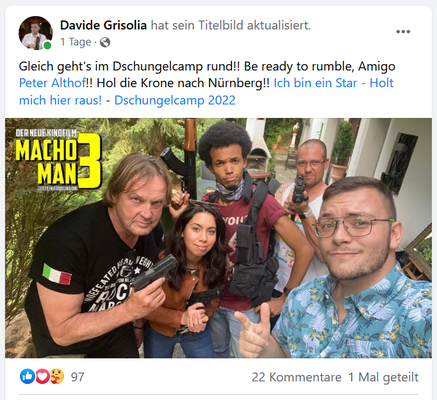Click the '1 Tage' post timestamp
Image resolution: width=437 pixels, height=400 pixels.
tap(76, 42)
